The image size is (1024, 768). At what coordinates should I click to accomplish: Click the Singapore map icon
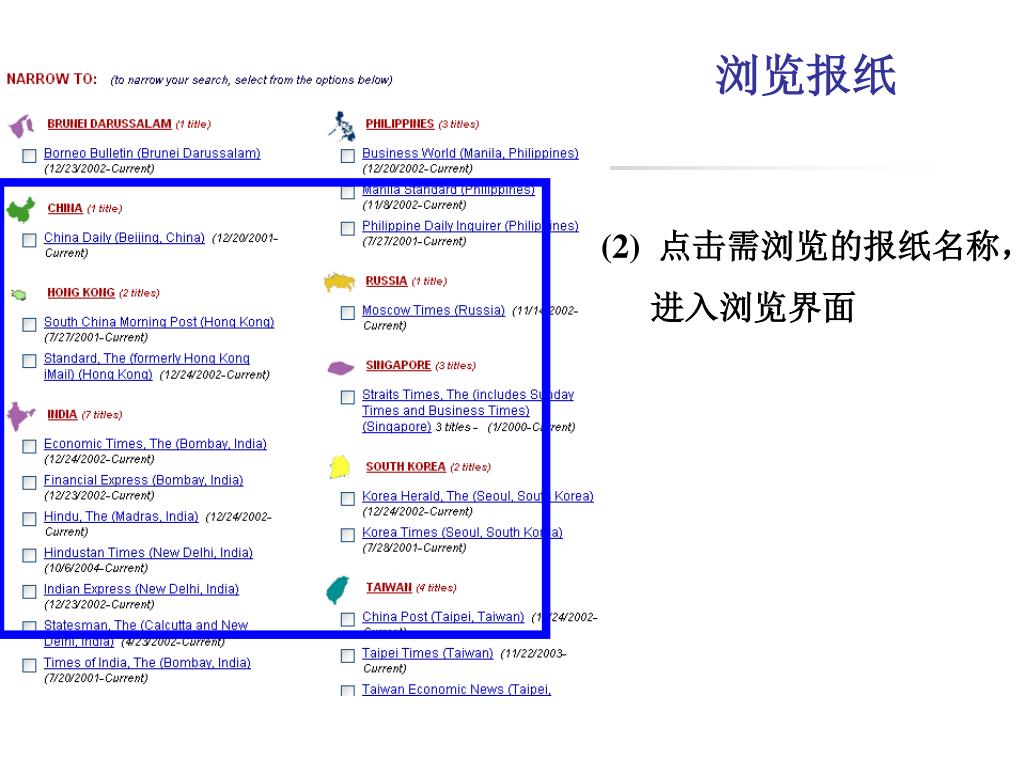[340, 368]
